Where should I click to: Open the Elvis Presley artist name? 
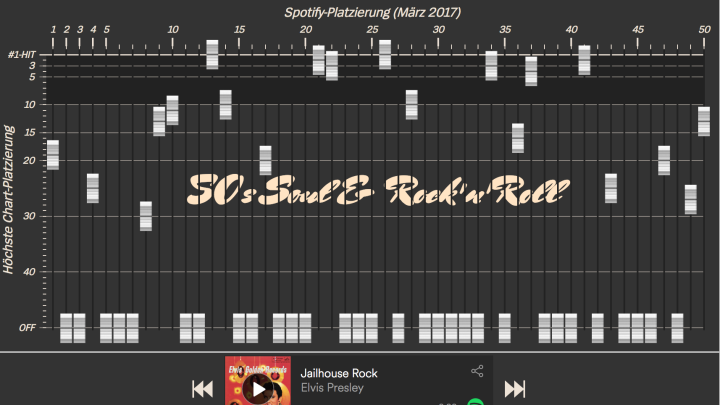[x=332, y=388]
